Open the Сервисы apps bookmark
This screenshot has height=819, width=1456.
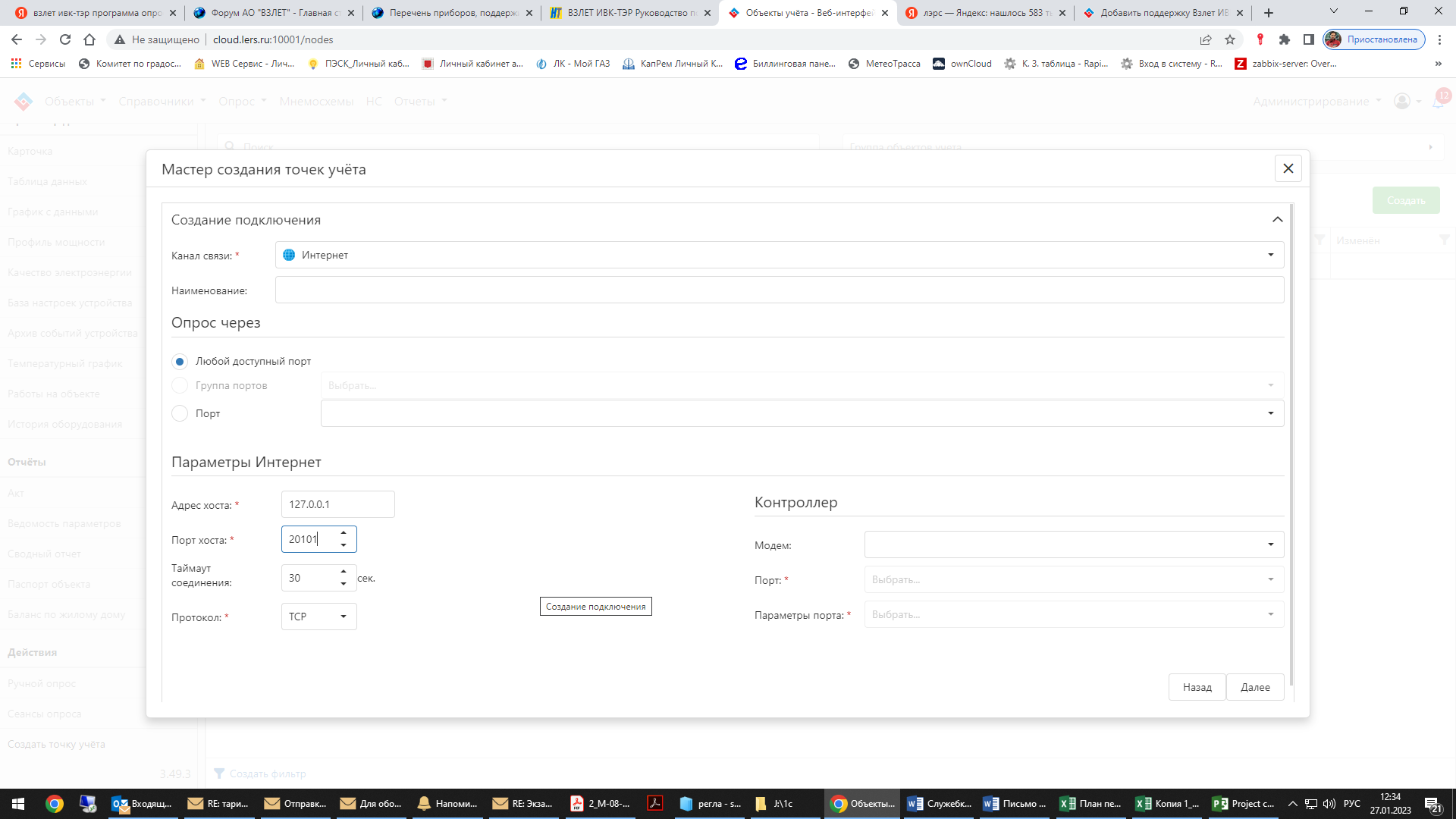(38, 64)
